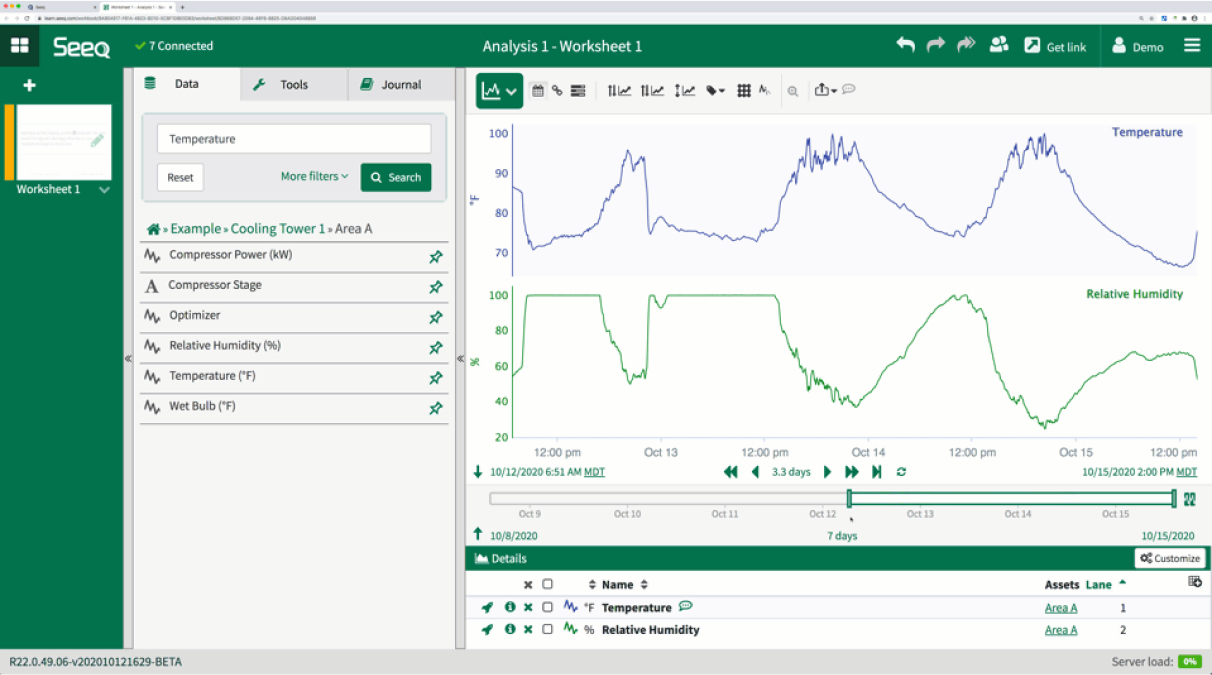Viewport: 1212px width, 675px height.
Task: Expand the Worksheet 1 options chevron
Action: tap(104, 190)
